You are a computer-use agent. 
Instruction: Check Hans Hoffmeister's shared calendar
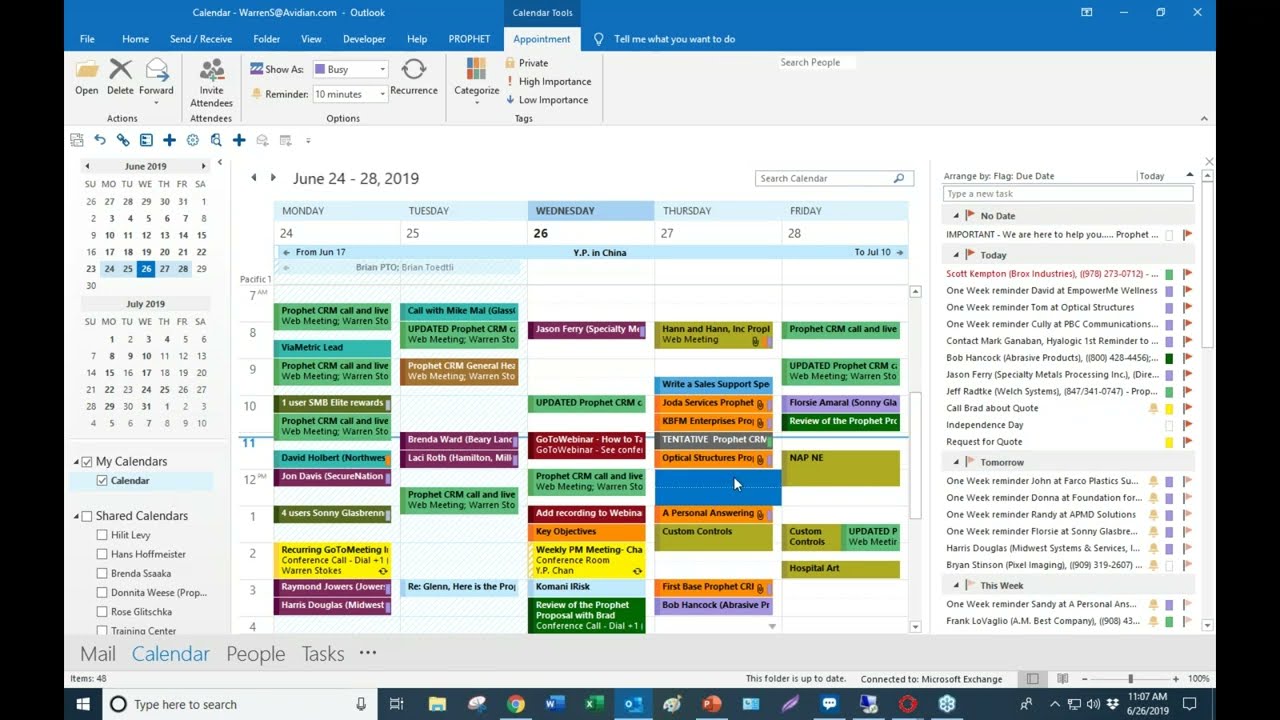(x=102, y=554)
